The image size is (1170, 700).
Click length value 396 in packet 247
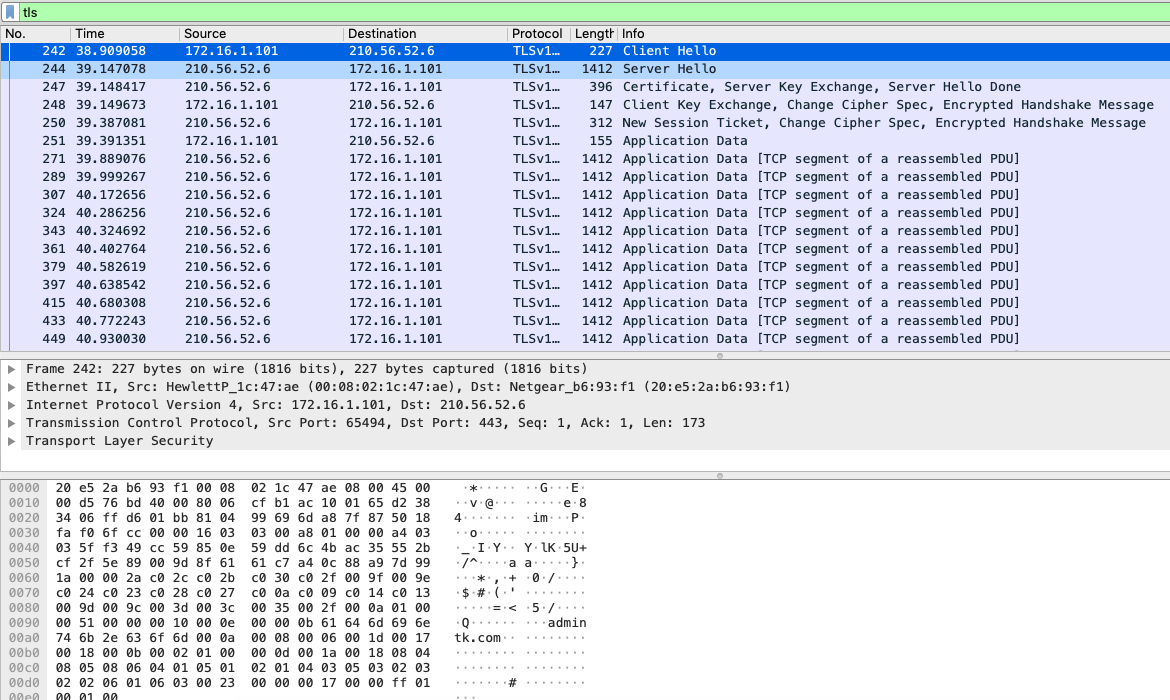[x=600, y=87]
